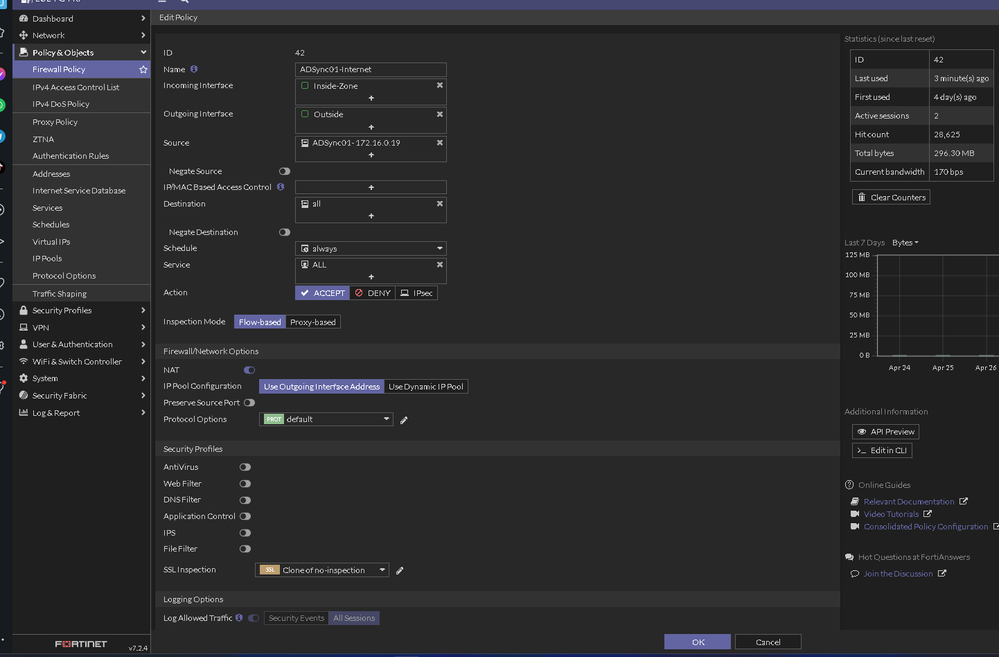Click the policy Name input field

(x=371, y=70)
